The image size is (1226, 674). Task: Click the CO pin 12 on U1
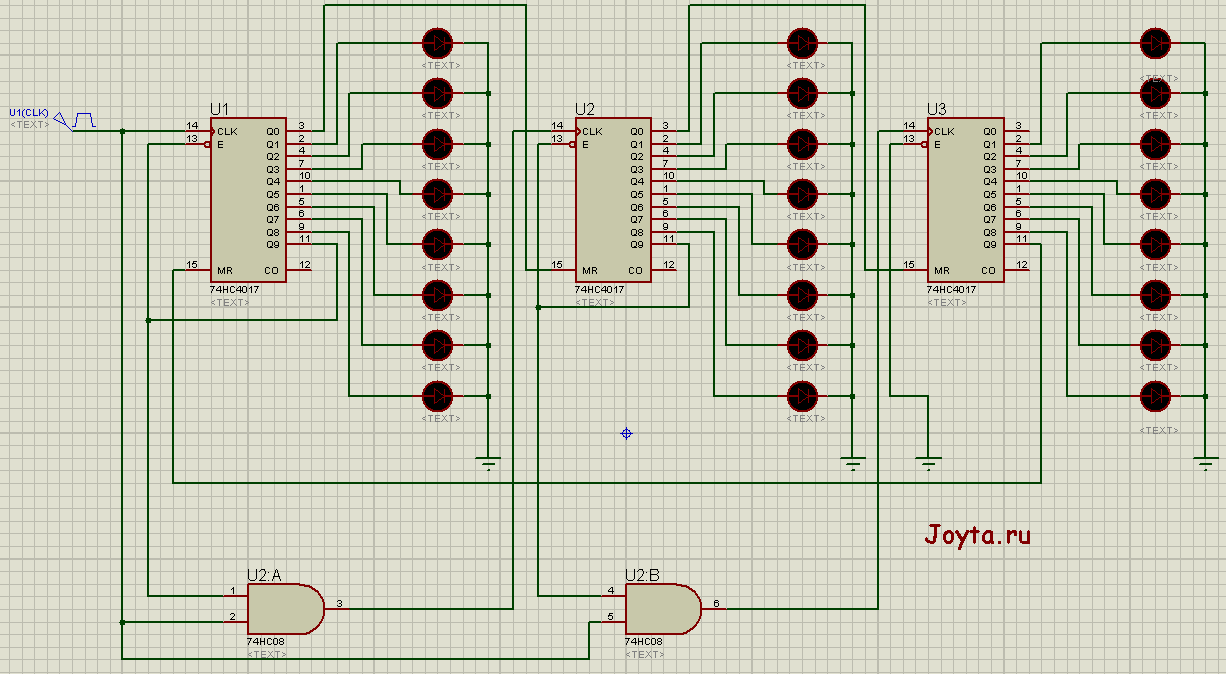pyautogui.click(x=300, y=270)
